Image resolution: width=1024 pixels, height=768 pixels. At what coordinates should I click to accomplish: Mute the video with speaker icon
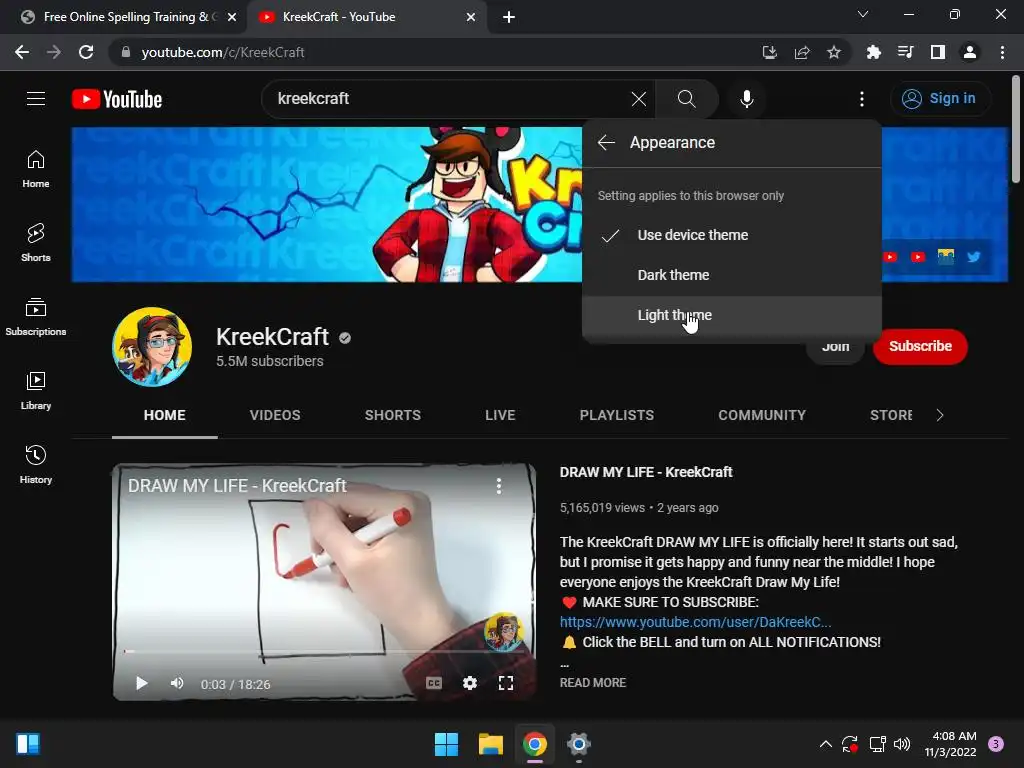point(177,684)
